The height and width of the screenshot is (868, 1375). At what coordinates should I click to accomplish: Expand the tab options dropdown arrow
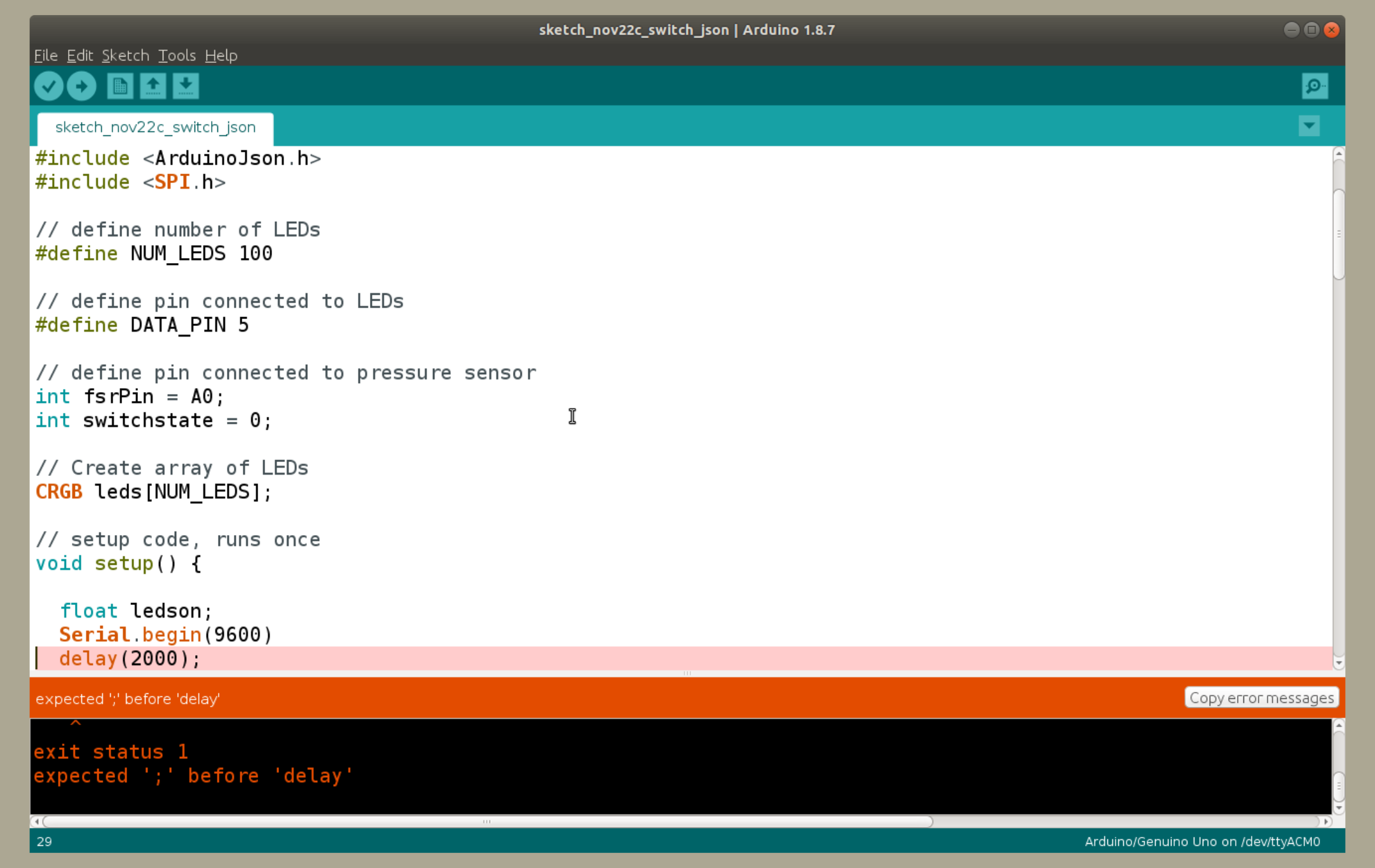click(x=1309, y=126)
